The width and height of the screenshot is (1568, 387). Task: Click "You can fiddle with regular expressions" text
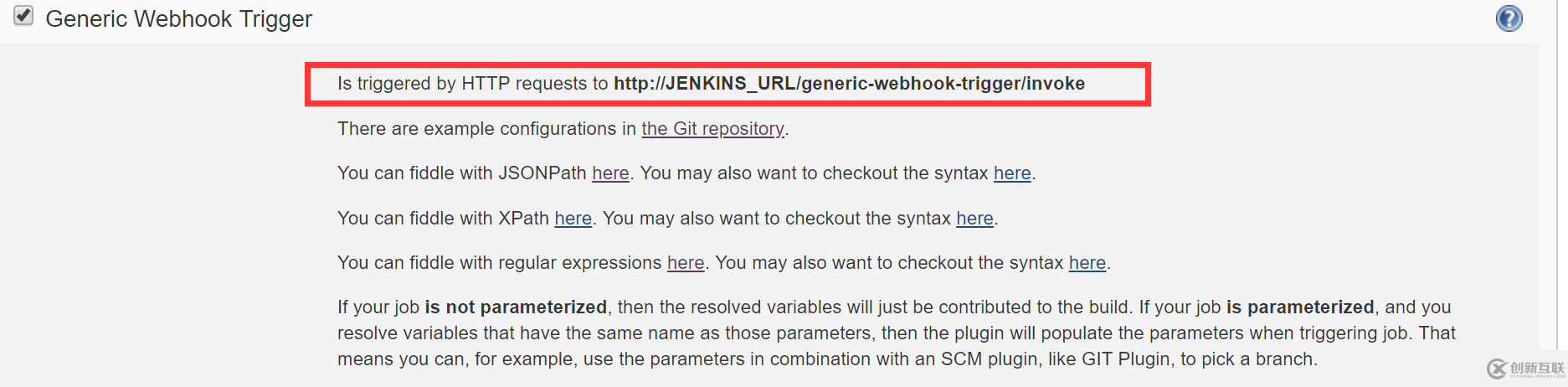pos(499,263)
